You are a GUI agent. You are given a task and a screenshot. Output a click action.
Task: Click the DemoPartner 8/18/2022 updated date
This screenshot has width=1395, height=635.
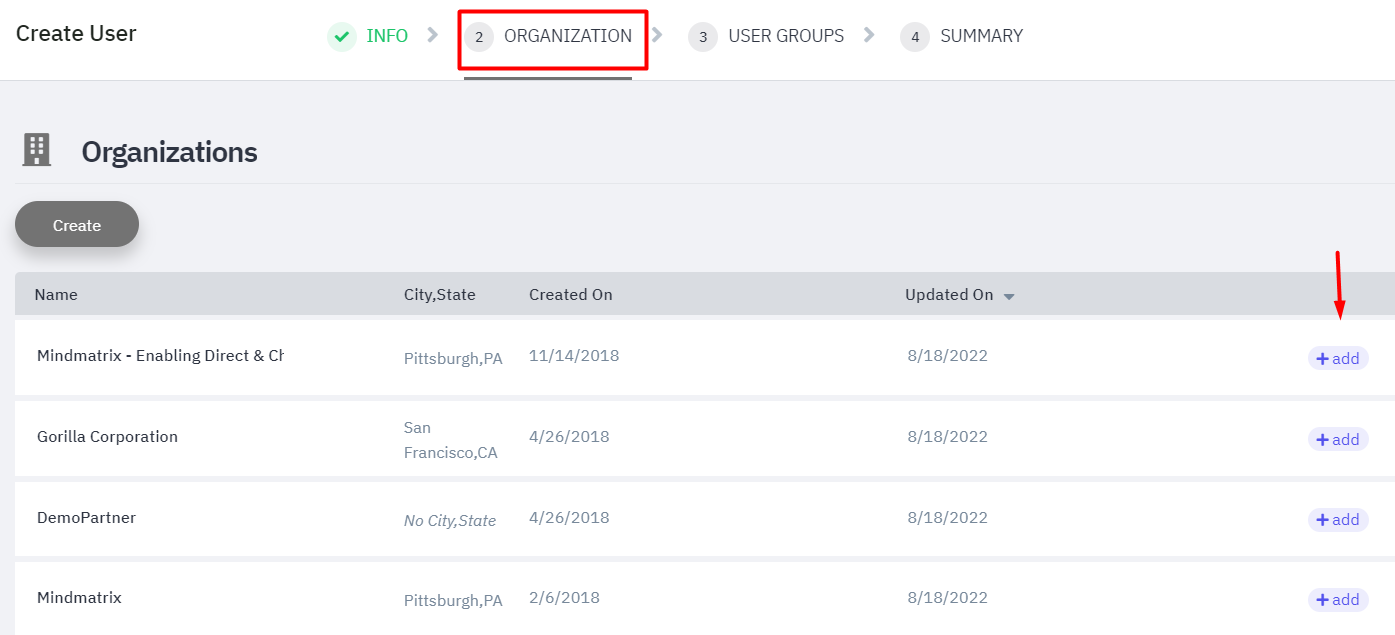[947, 517]
